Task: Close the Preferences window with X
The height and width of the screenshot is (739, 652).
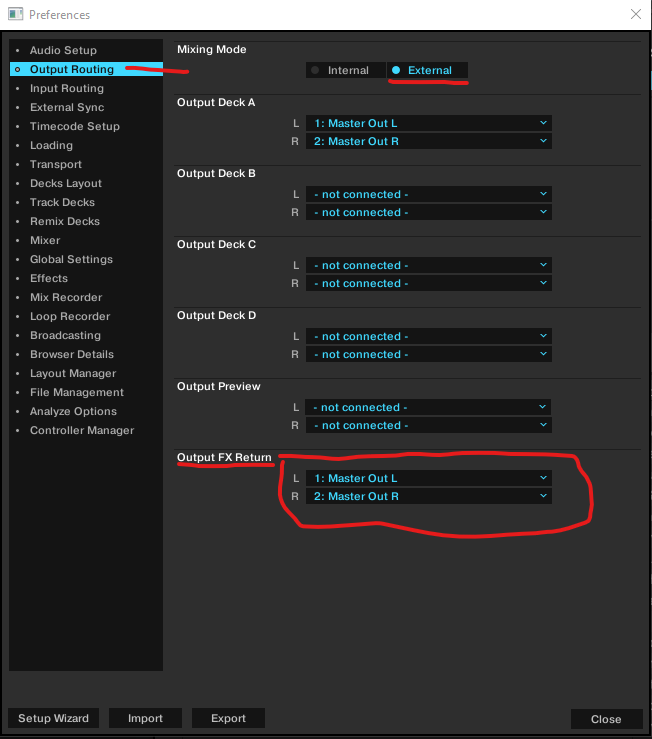Action: (636, 14)
